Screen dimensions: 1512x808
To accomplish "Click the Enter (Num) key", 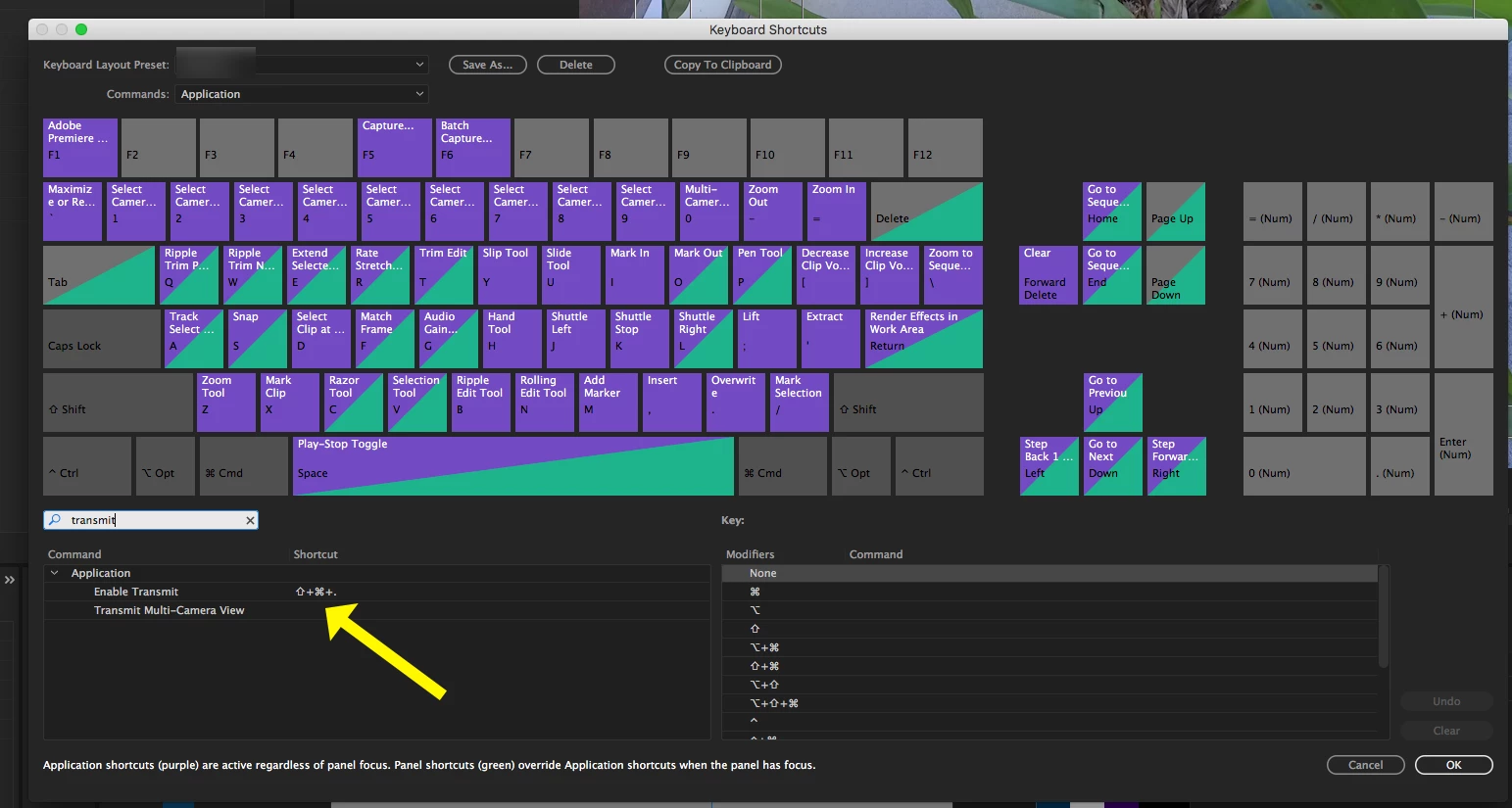I will coord(1464,434).
